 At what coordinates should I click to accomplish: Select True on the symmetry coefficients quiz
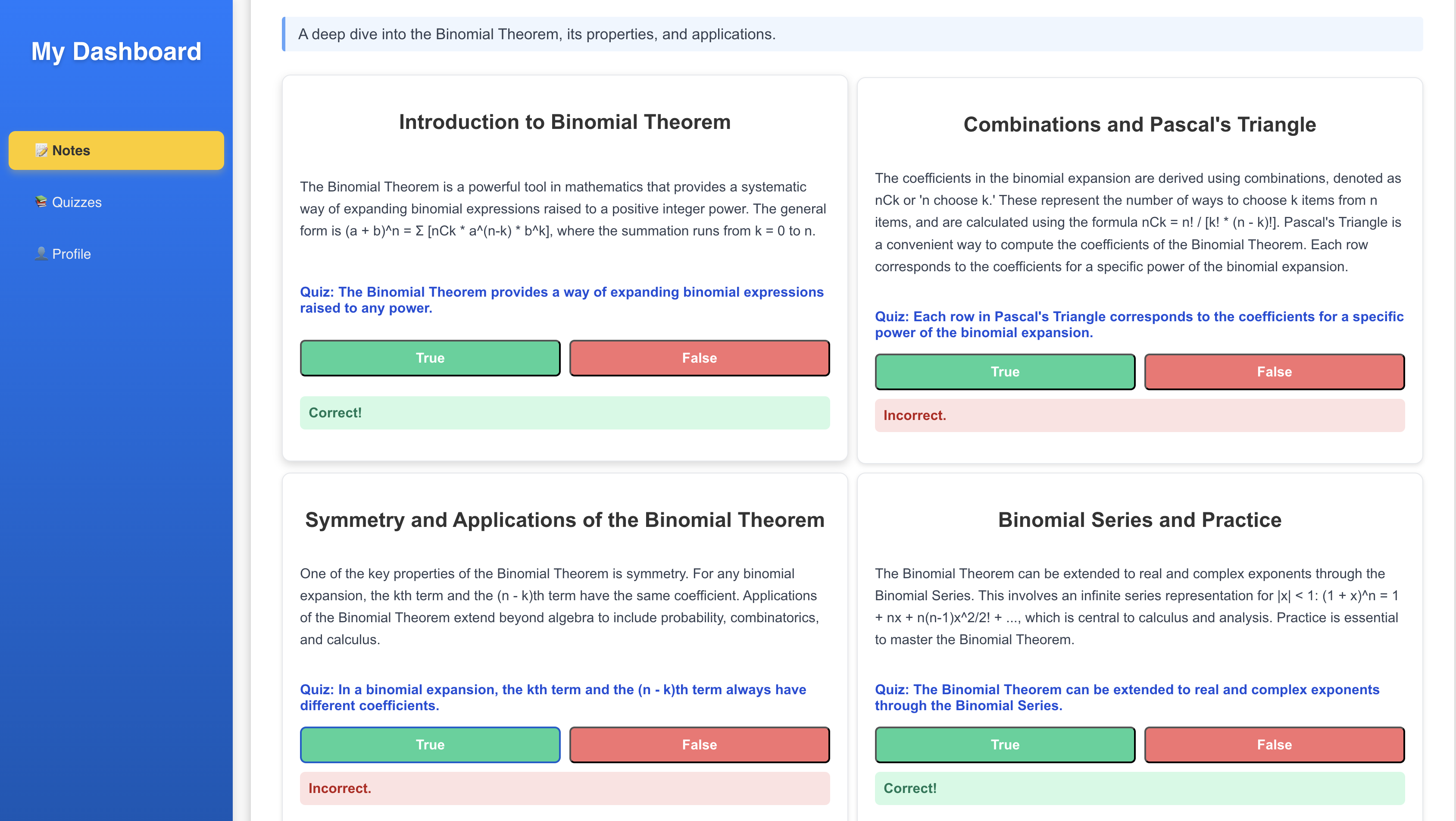coord(430,745)
